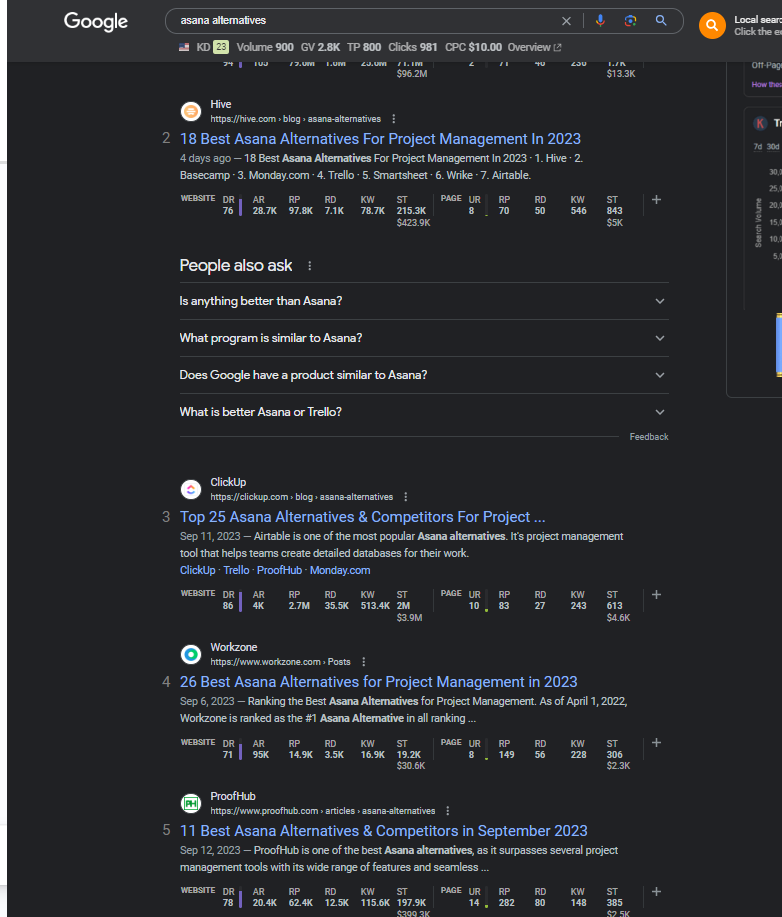Screen dimensions: 782x917
Task: Click the ProofHub DR 78 value
Action: (x=228, y=902)
